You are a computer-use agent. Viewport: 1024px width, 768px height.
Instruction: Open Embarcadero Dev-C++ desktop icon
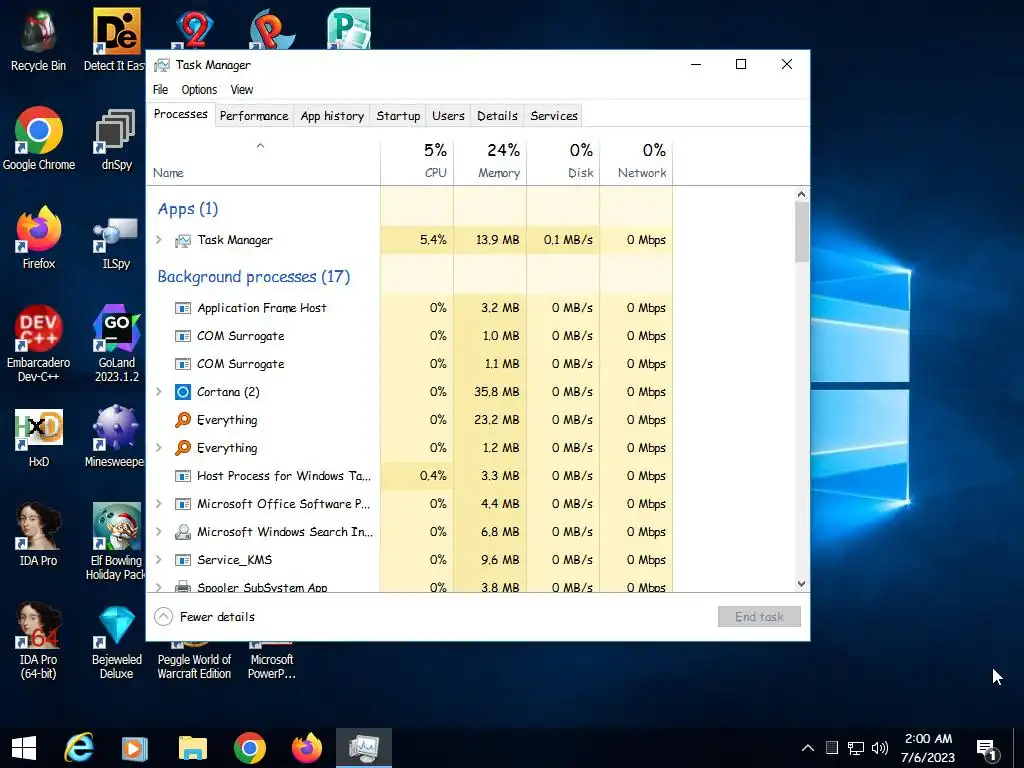point(39,343)
